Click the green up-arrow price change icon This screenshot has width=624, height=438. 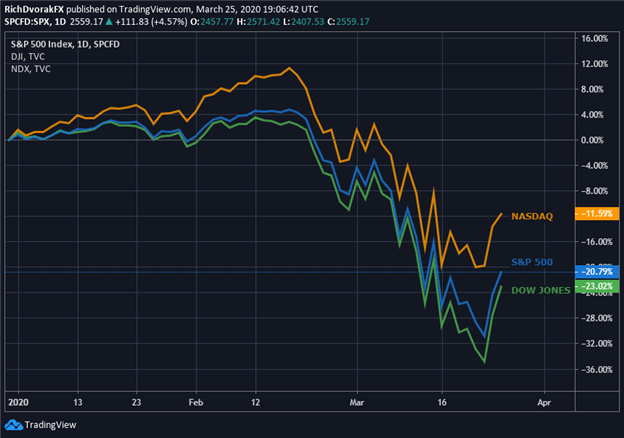click(x=109, y=21)
